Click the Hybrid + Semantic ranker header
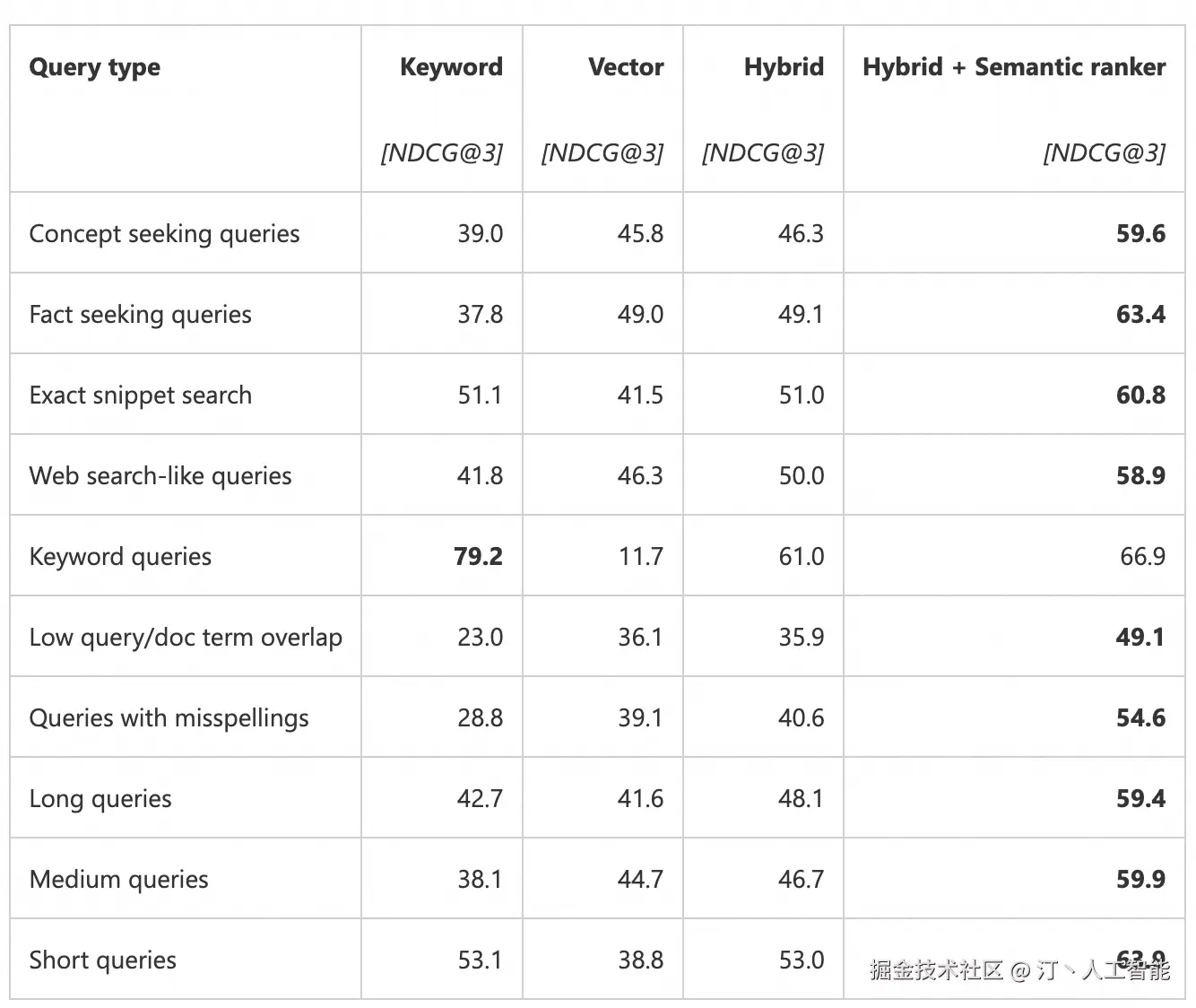1196x1008 pixels. (x=1013, y=67)
